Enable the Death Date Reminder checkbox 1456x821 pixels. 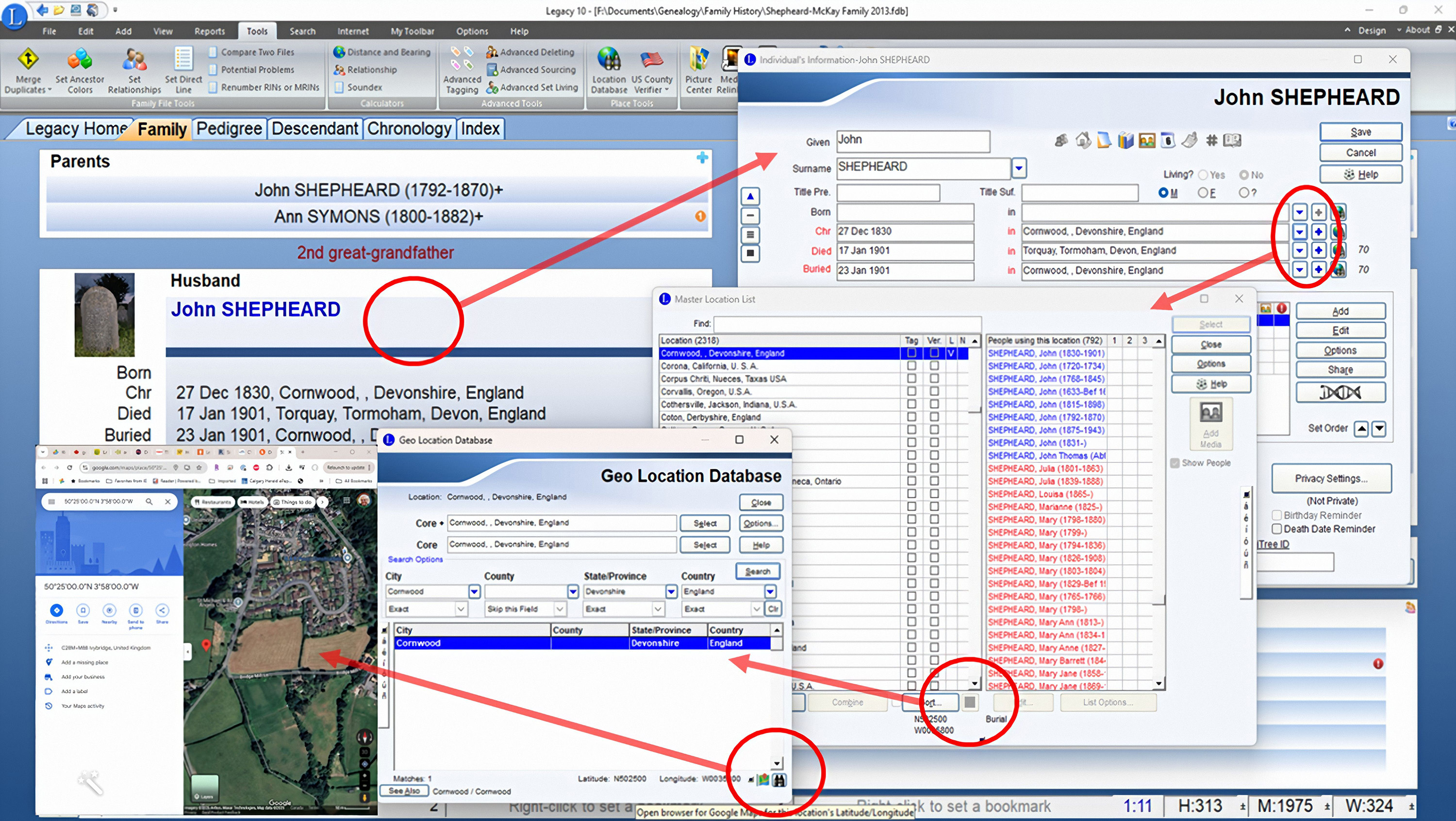[1276, 529]
